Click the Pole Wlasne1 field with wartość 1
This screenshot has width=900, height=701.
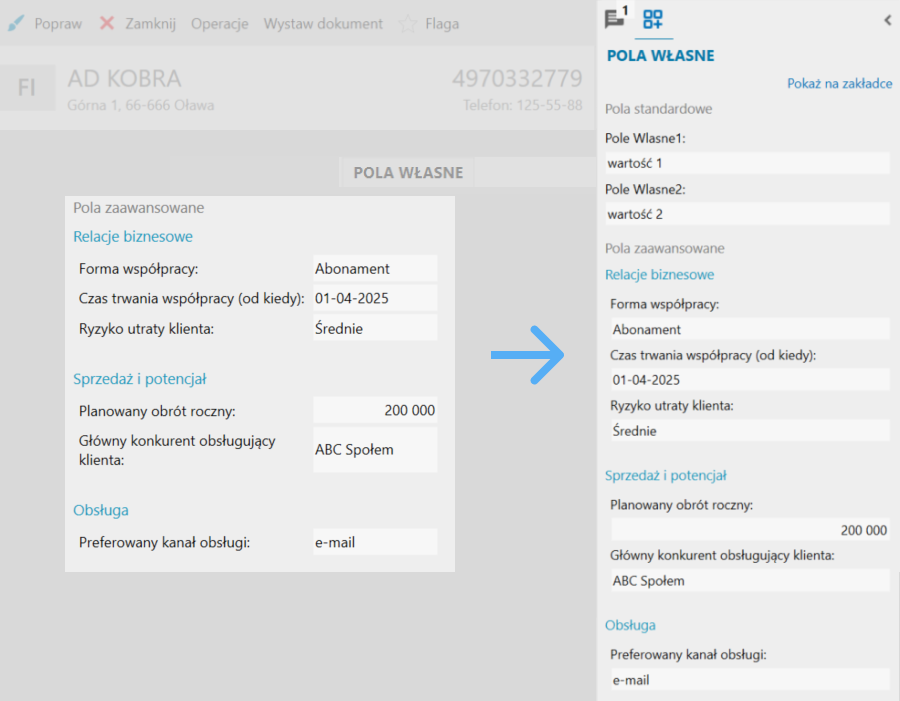747,163
